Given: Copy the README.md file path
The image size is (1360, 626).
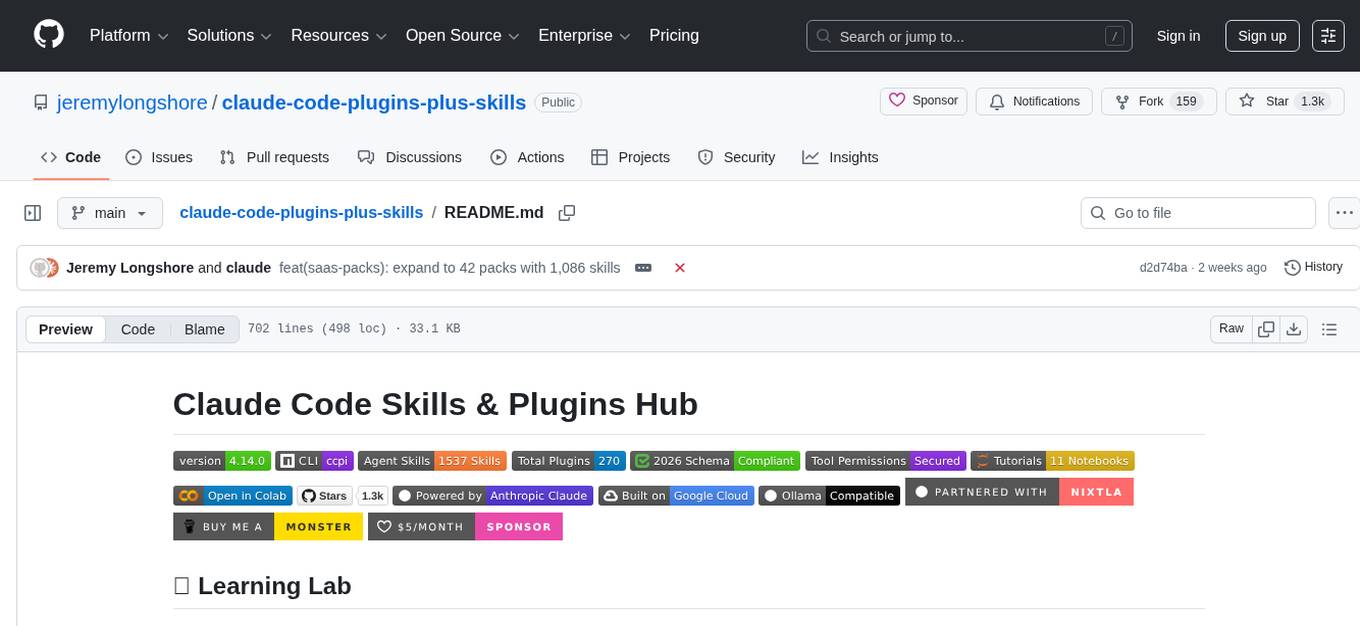Looking at the screenshot, I should (x=567, y=213).
